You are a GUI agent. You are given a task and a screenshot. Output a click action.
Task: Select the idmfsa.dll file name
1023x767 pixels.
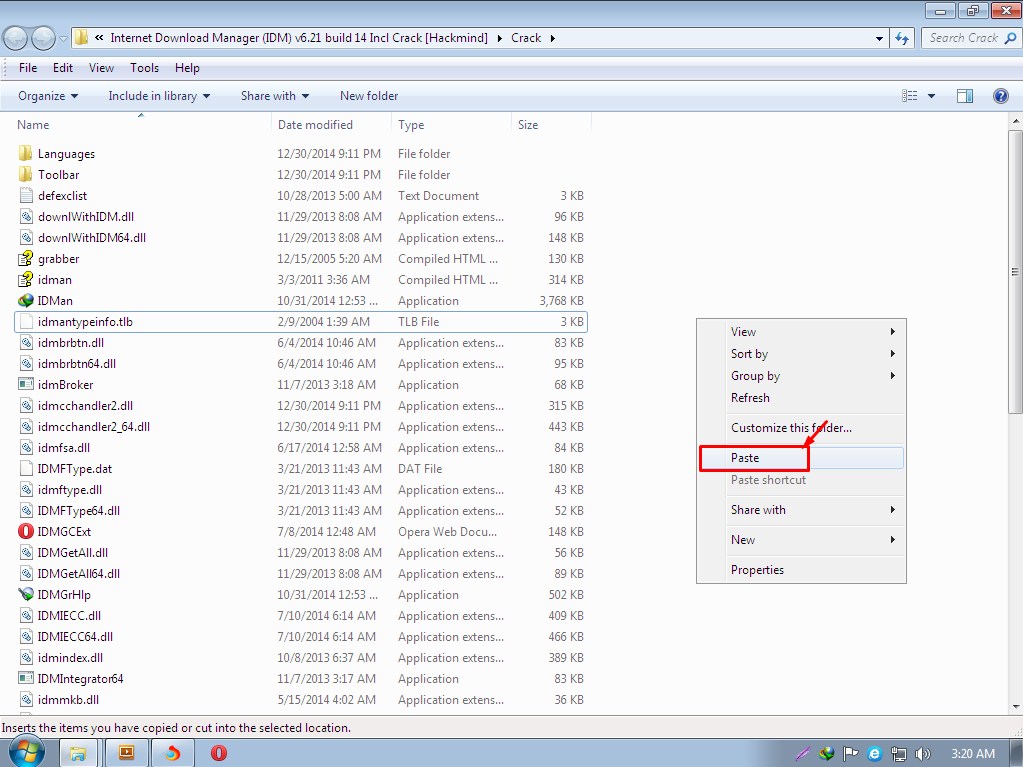[64, 447]
